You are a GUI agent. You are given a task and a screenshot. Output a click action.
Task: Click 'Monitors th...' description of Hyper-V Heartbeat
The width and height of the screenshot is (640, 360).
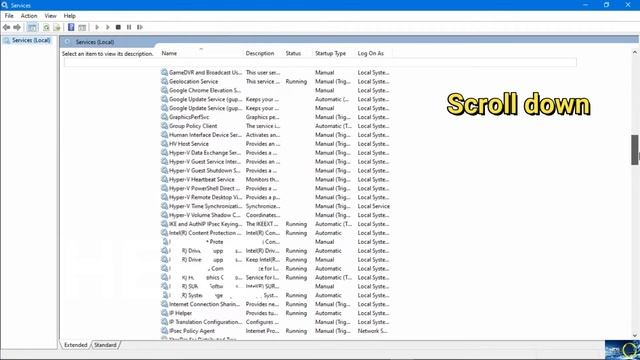pyautogui.click(x=262, y=180)
